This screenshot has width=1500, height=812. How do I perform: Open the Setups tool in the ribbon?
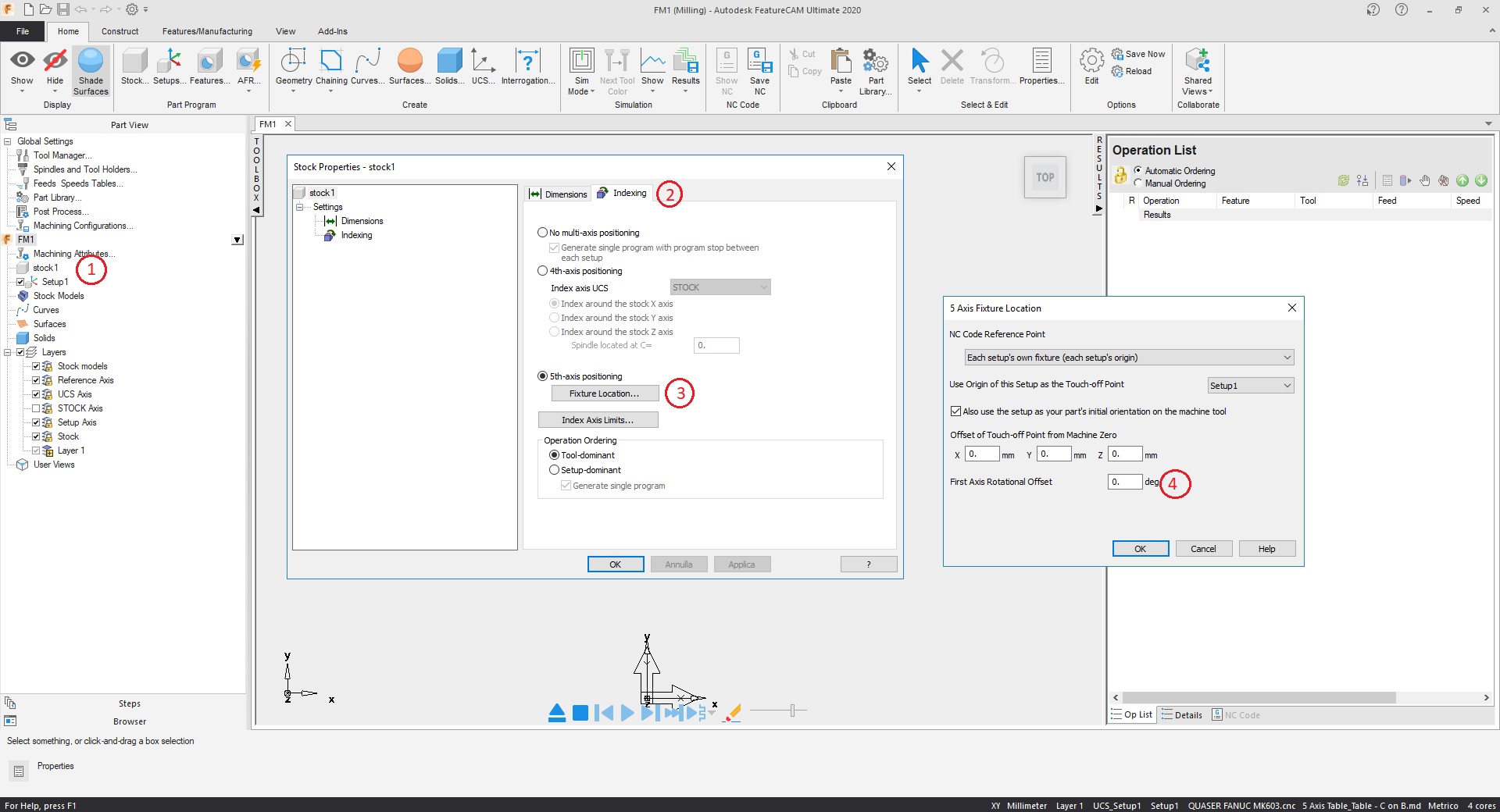coord(170,67)
